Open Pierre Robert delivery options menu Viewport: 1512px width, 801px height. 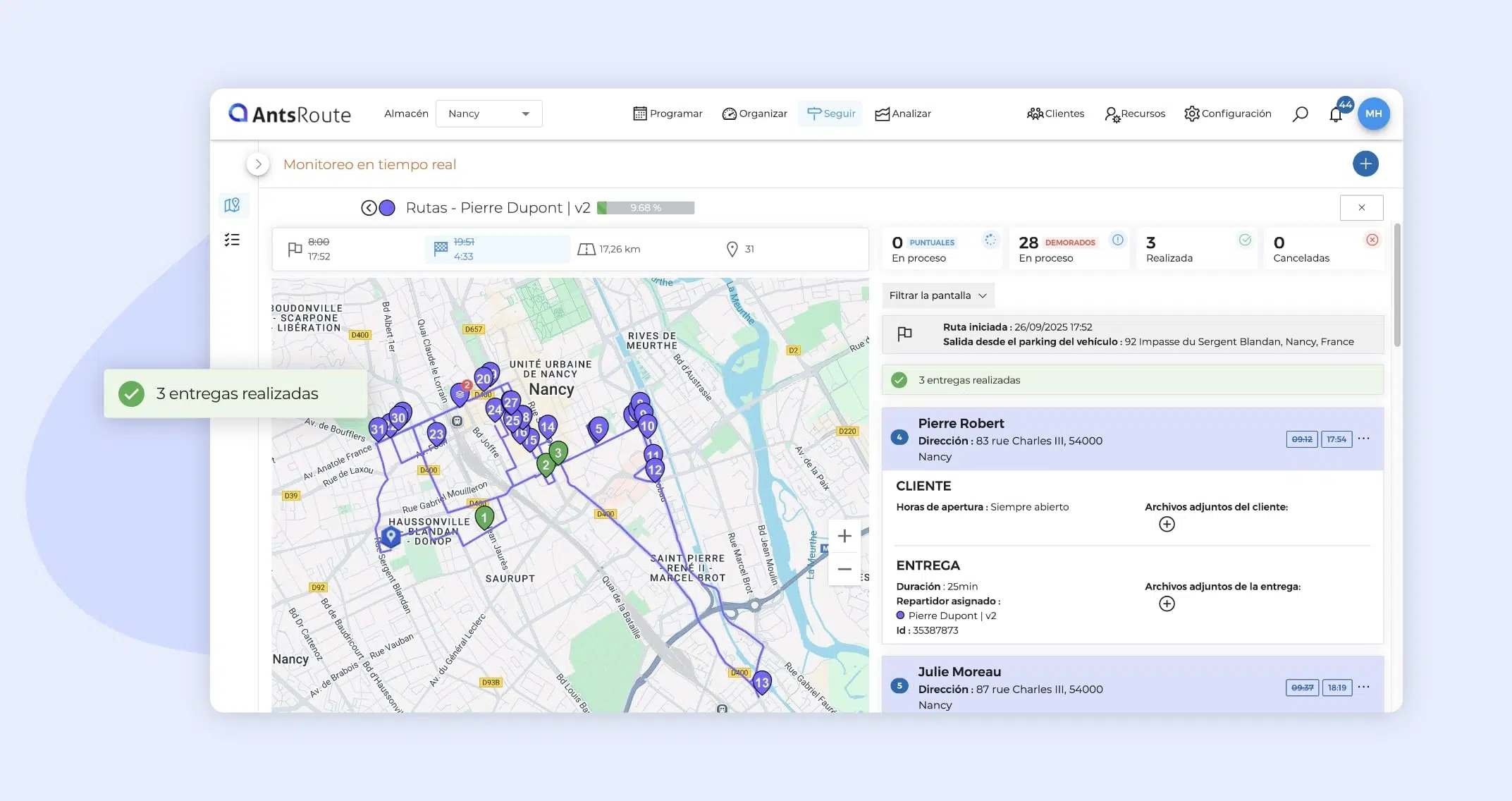pos(1363,439)
